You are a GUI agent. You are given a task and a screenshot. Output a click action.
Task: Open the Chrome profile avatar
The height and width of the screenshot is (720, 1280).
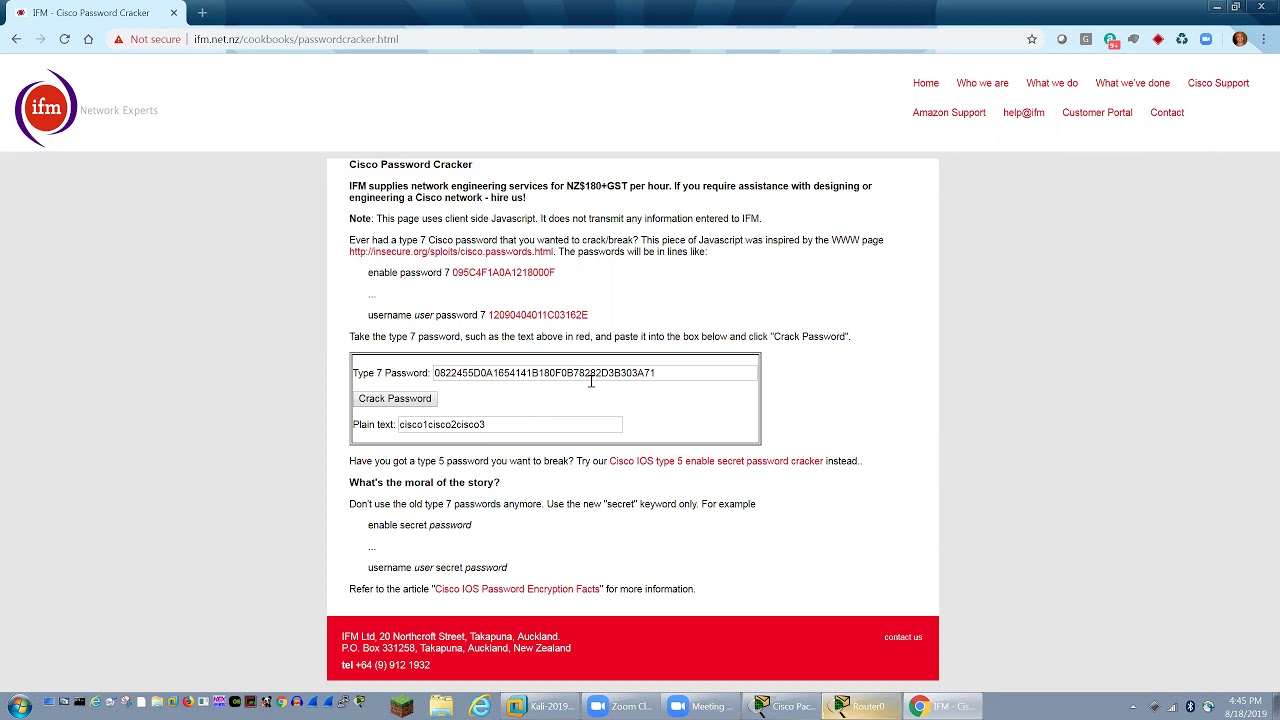click(x=1240, y=39)
